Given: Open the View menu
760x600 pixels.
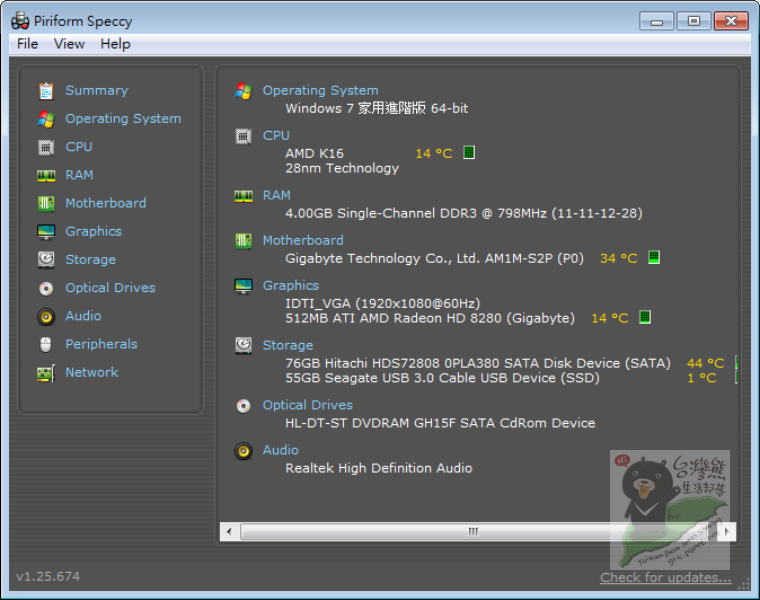Looking at the screenshot, I should (x=69, y=44).
